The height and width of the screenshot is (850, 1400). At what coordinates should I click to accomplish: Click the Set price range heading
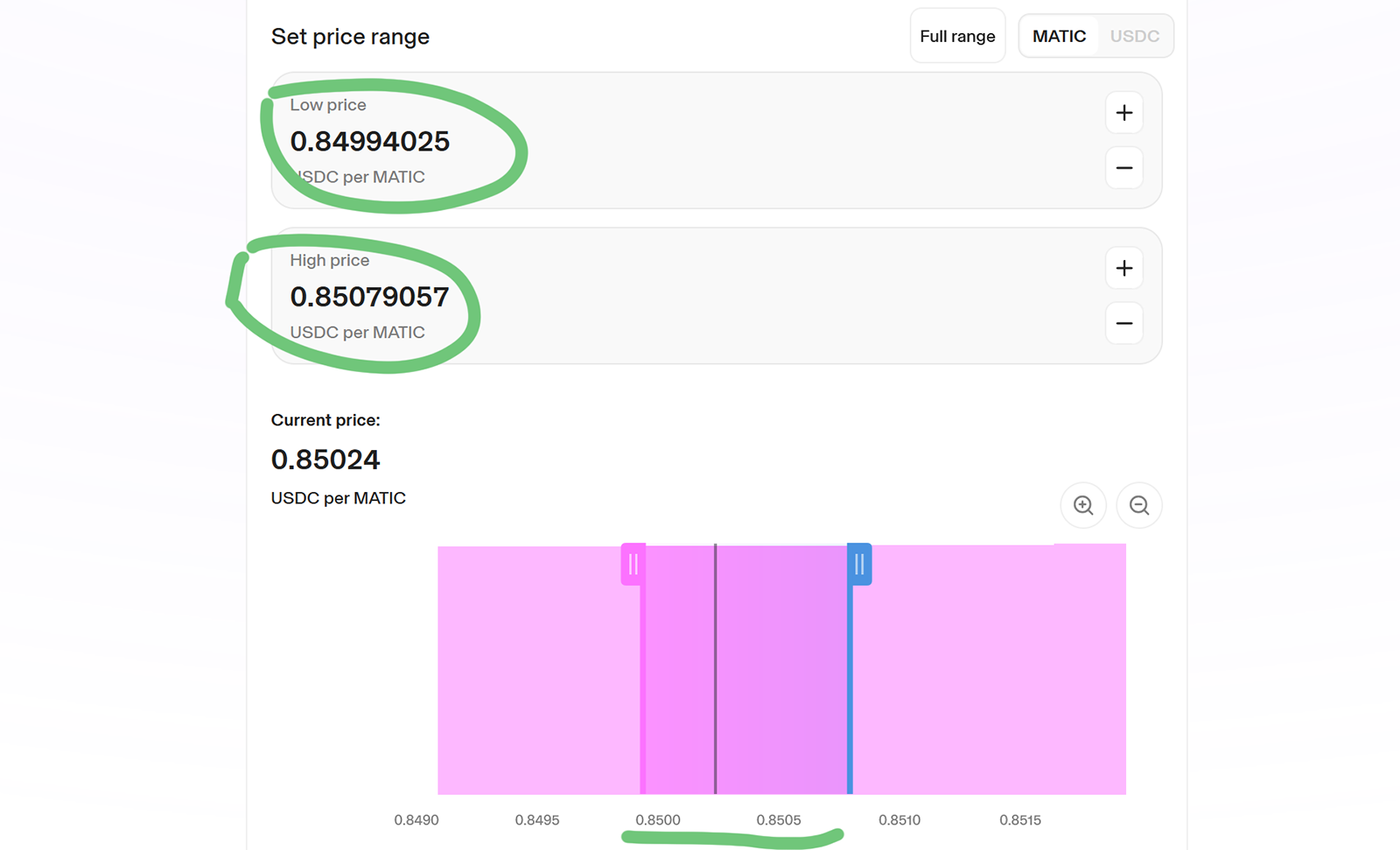coord(350,37)
